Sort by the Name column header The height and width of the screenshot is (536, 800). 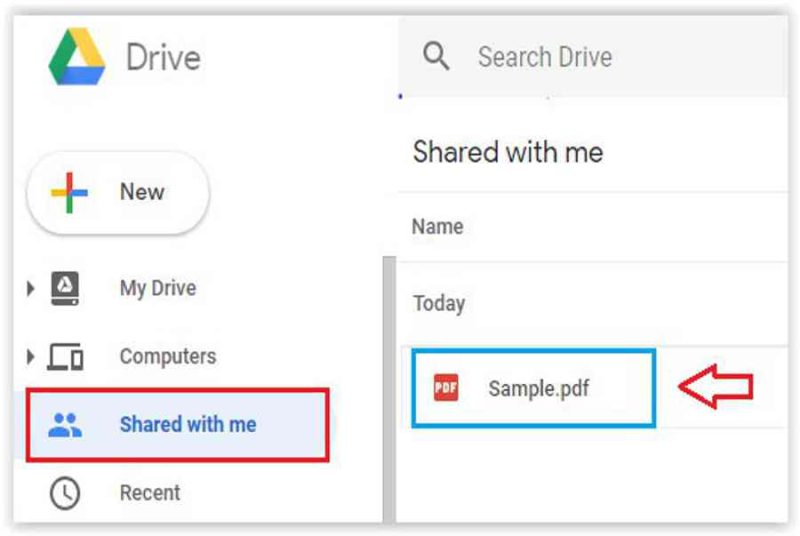(437, 226)
